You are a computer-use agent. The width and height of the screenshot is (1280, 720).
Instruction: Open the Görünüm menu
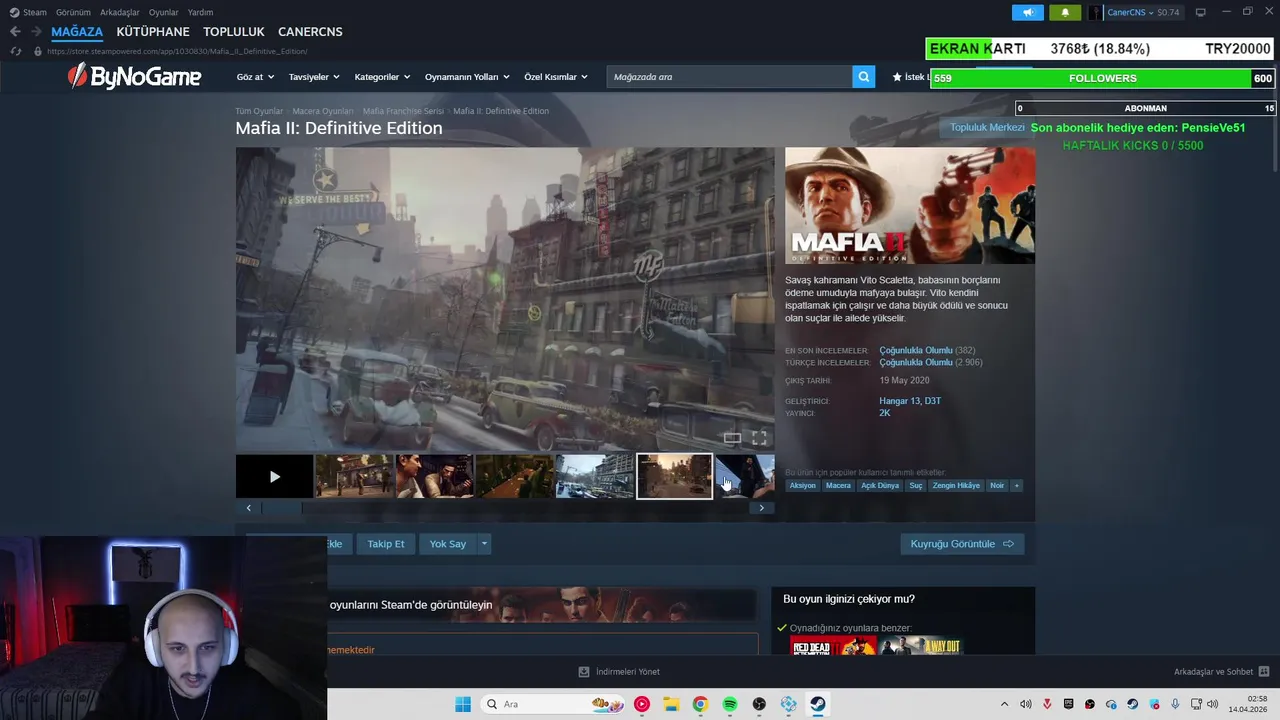click(73, 12)
